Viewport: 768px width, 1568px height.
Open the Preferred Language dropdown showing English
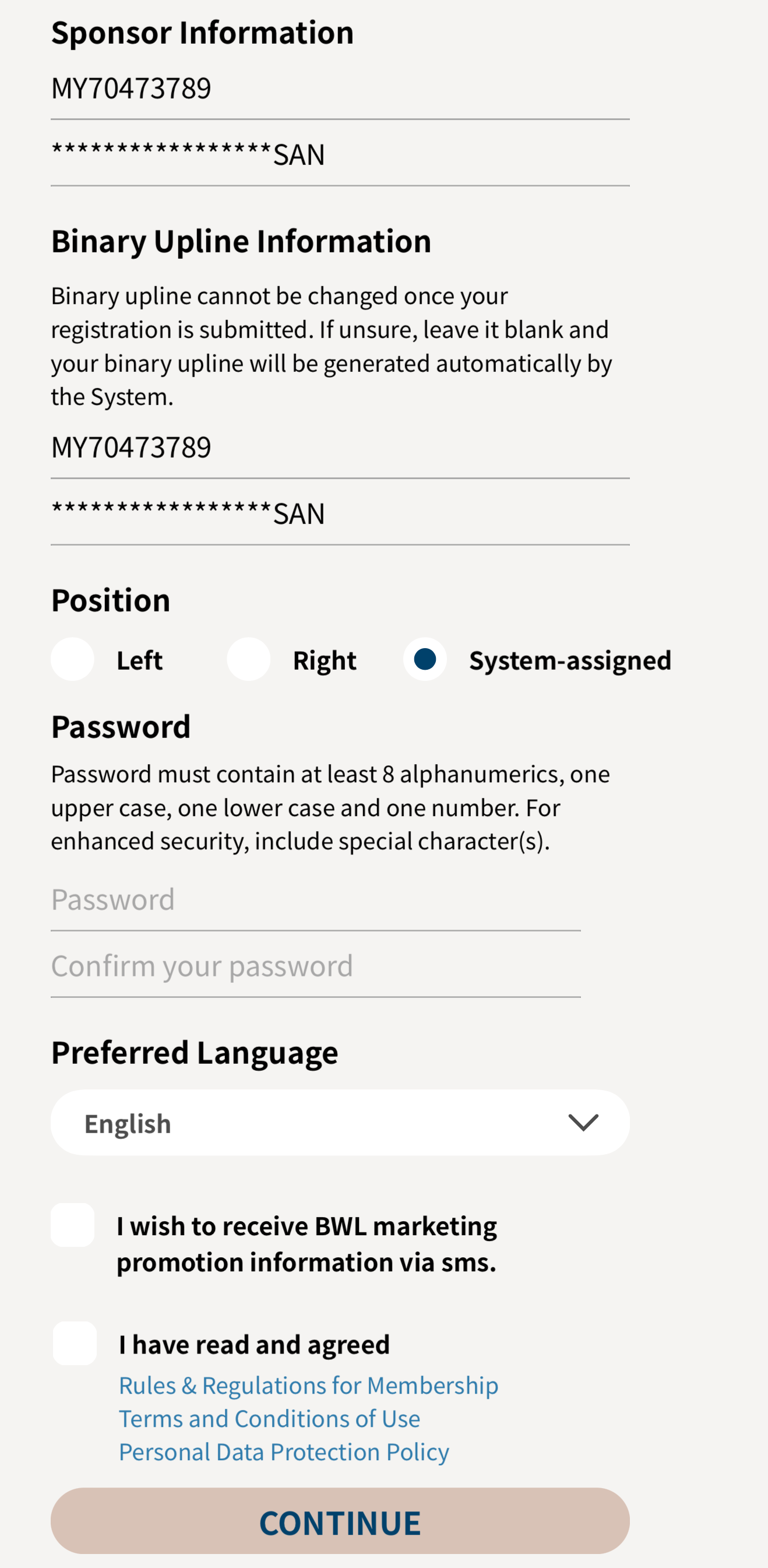(x=340, y=1123)
